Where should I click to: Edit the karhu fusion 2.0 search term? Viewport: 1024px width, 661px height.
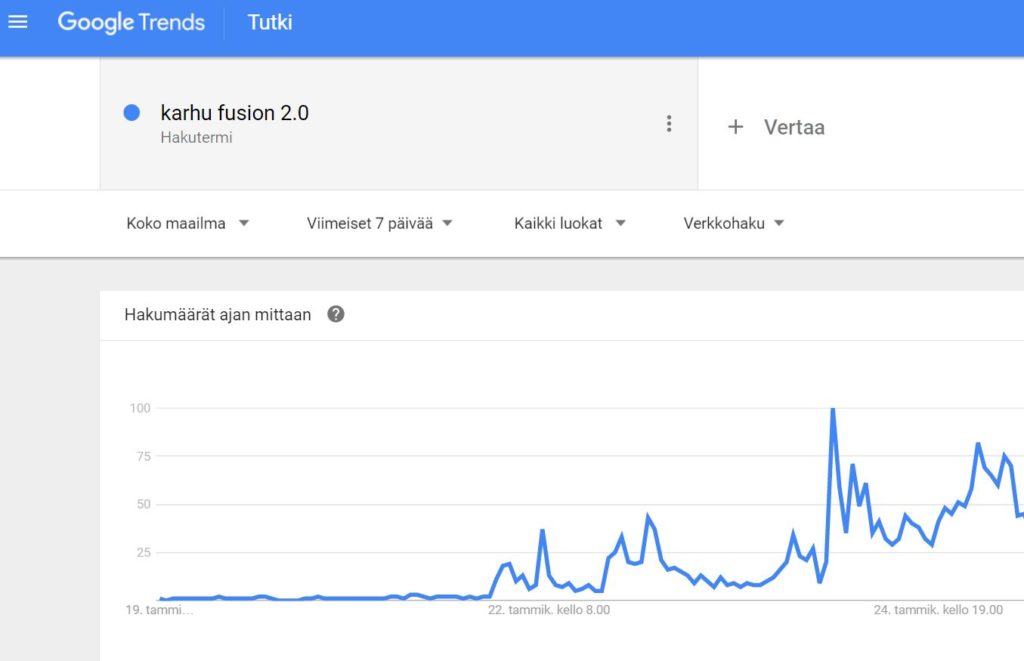click(234, 113)
